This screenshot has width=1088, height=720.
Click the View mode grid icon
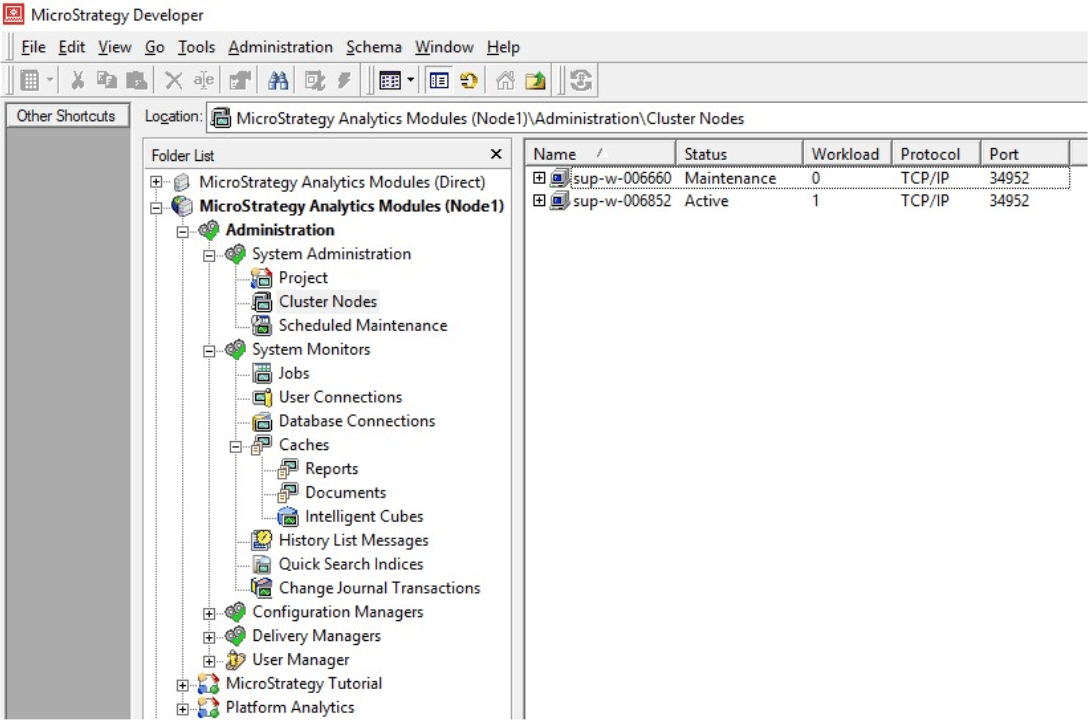tap(390, 80)
